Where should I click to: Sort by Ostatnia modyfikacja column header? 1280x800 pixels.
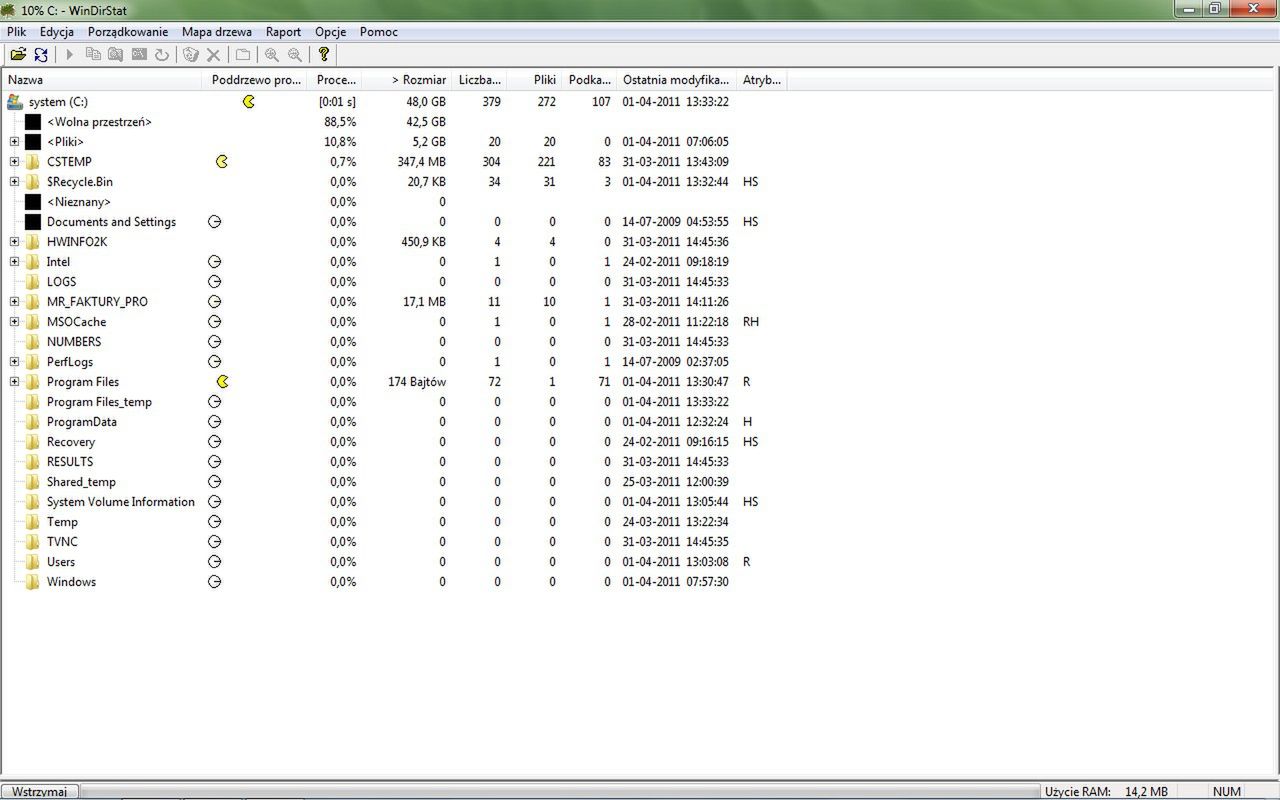tap(676, 79)
